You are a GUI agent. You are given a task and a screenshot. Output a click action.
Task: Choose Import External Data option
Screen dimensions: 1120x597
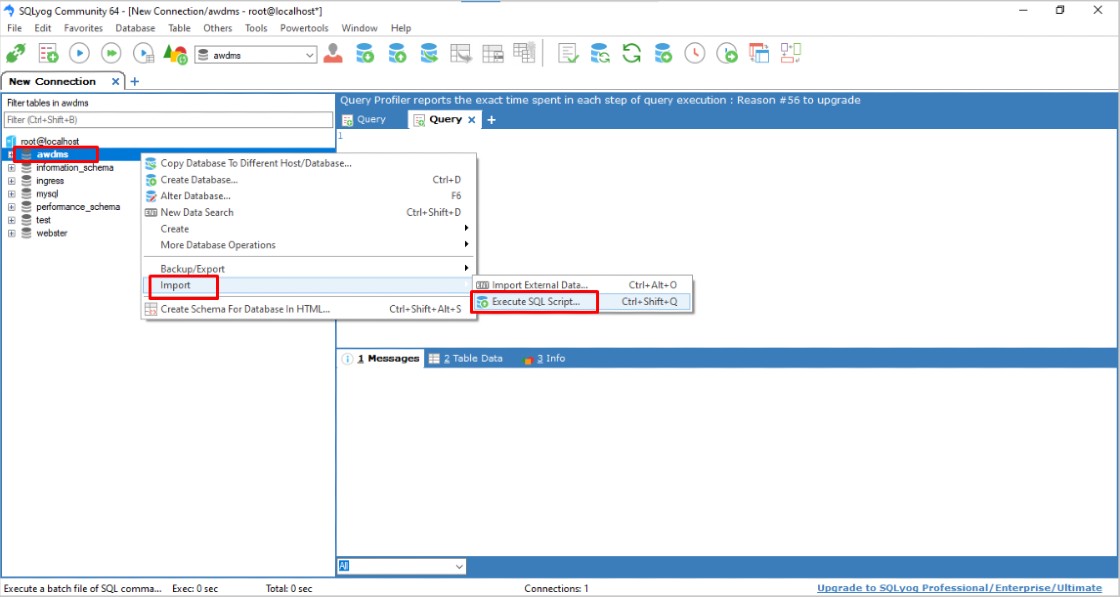580,285
